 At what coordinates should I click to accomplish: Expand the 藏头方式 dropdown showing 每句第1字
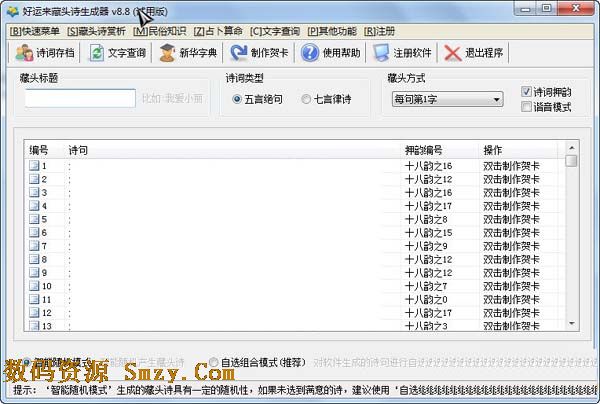tap(447, 99)
